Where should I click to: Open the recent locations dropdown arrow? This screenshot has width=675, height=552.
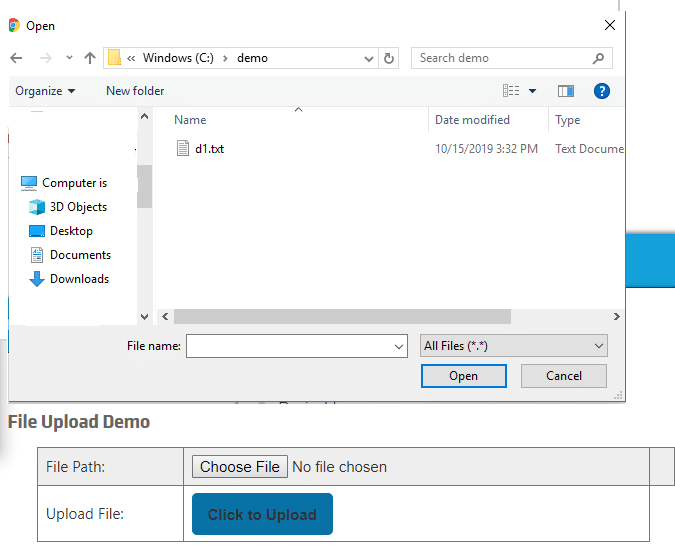tap(69, 58)
